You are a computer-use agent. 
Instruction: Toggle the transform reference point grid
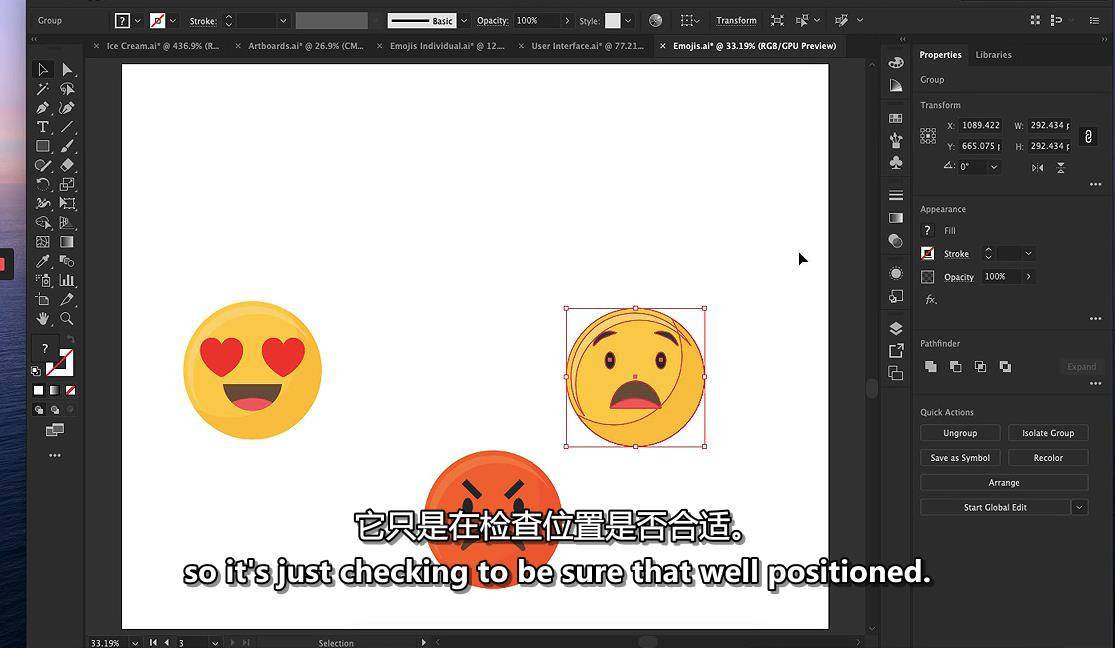click(x=928, y=136)
